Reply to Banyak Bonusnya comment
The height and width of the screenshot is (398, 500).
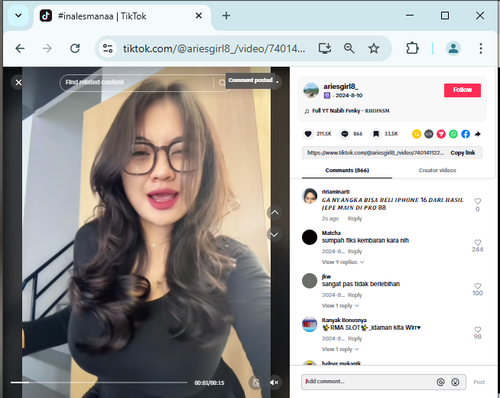355,339
